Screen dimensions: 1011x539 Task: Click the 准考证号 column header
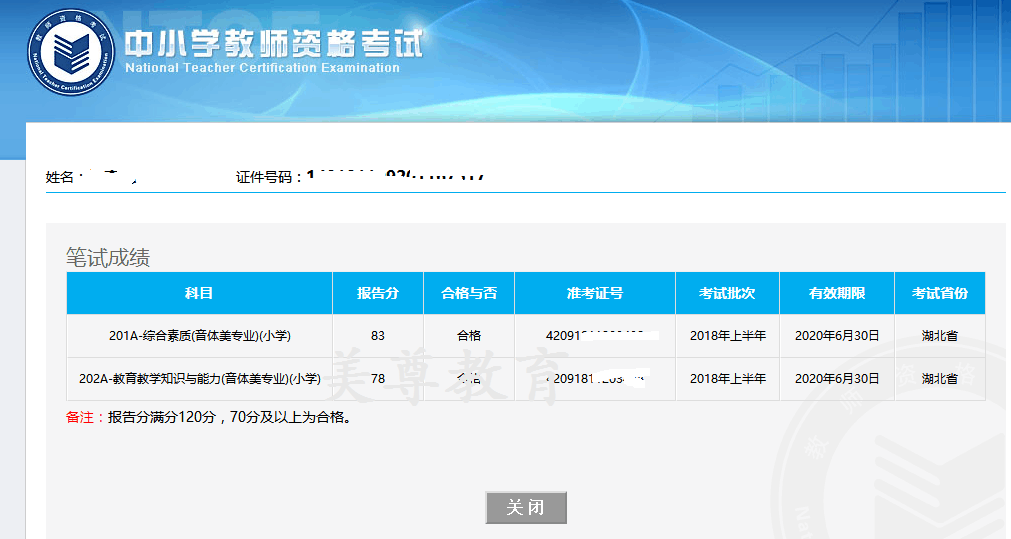pyautogui.click(x=595, y=293)
